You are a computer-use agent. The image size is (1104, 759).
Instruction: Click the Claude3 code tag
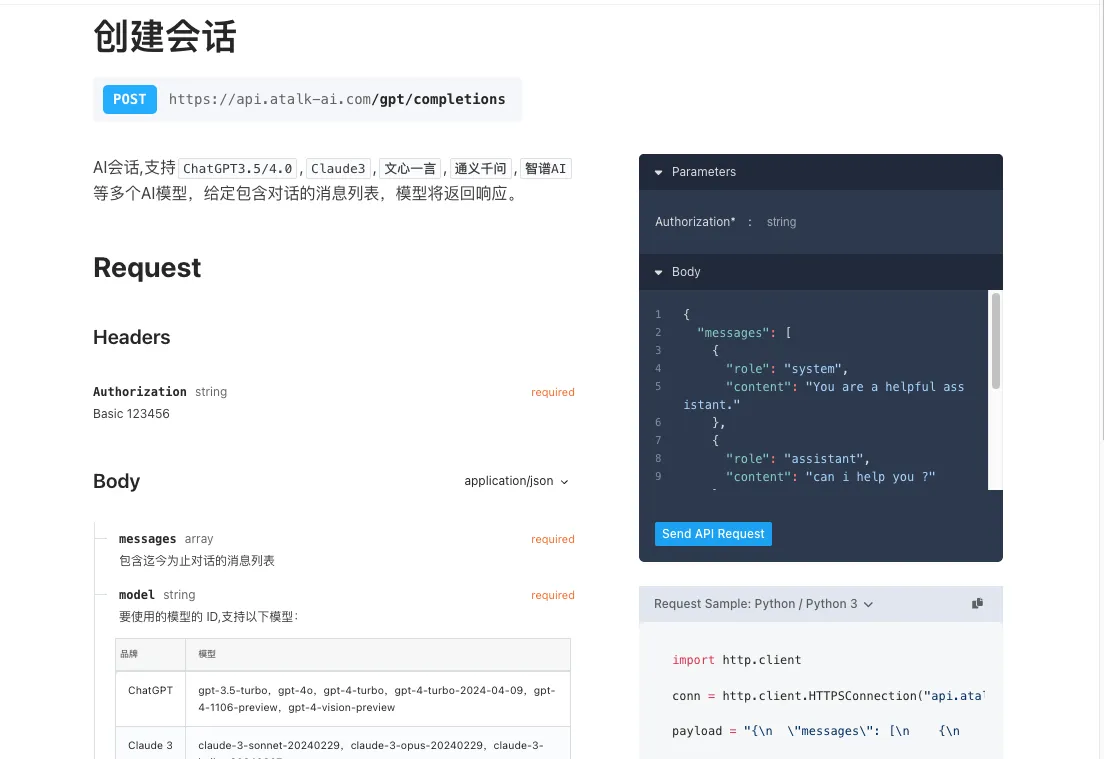338,169
